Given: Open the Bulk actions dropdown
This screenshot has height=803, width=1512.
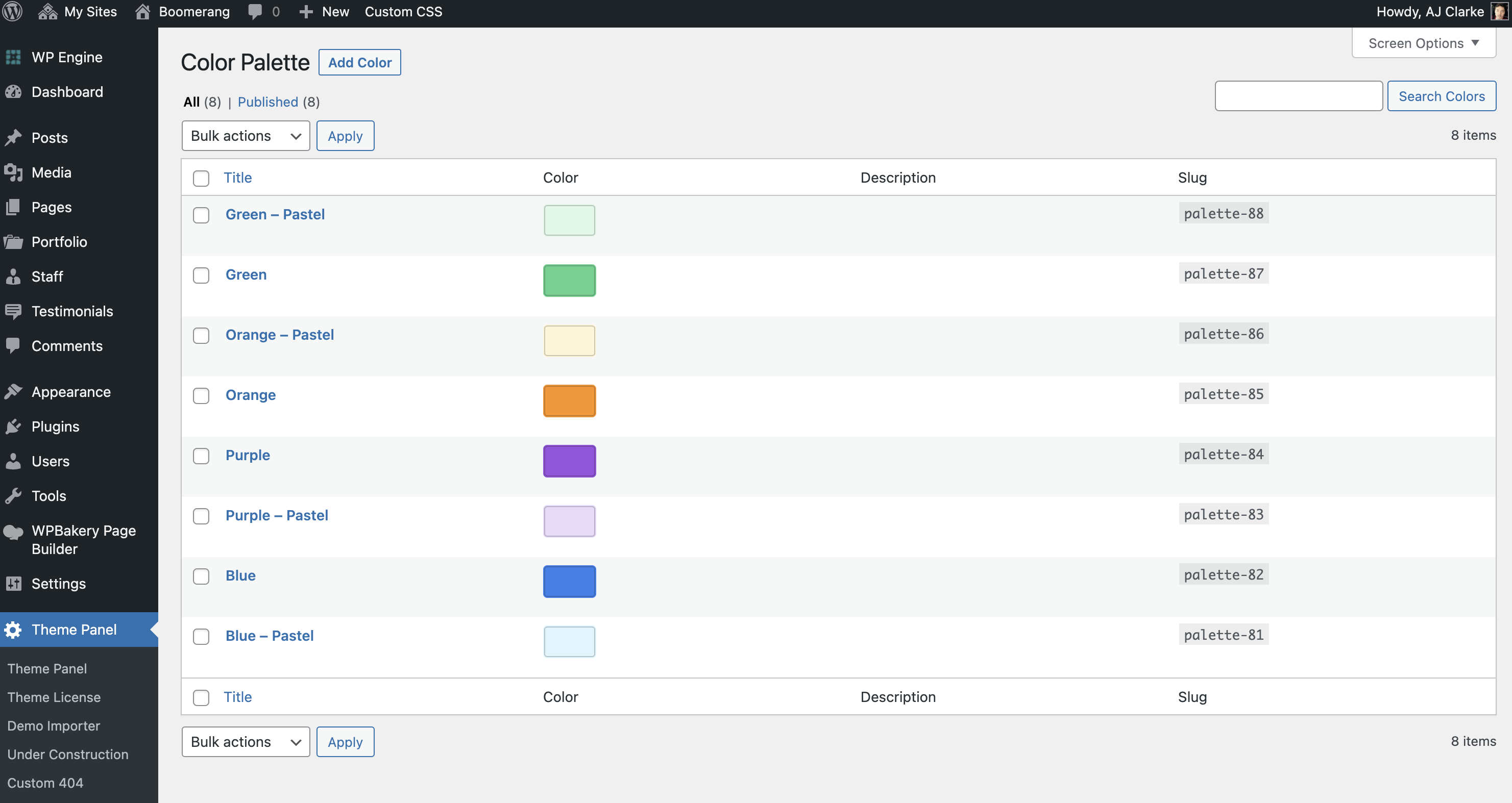Looking at the screenshot, I should point(246,136).
